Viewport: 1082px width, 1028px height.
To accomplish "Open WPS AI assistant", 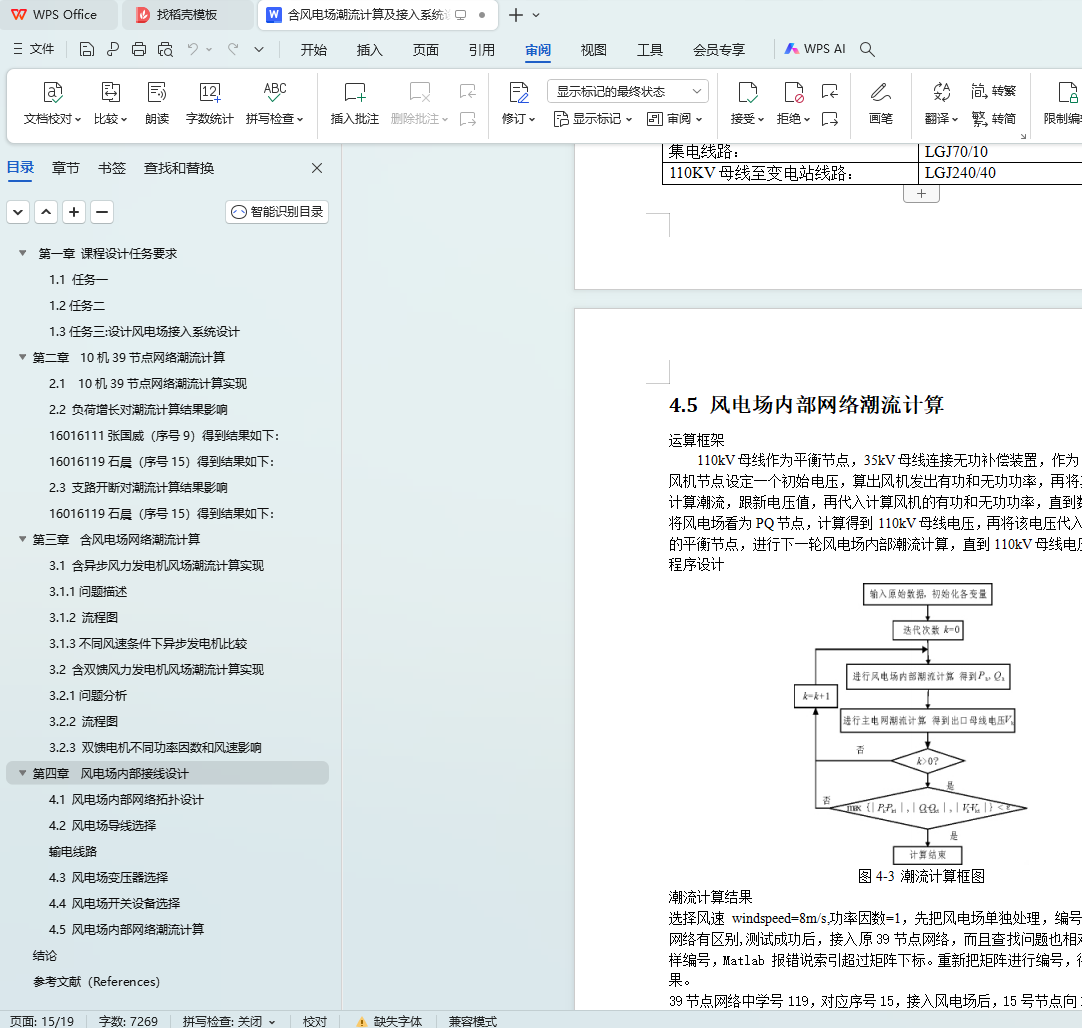I will 815,49.
